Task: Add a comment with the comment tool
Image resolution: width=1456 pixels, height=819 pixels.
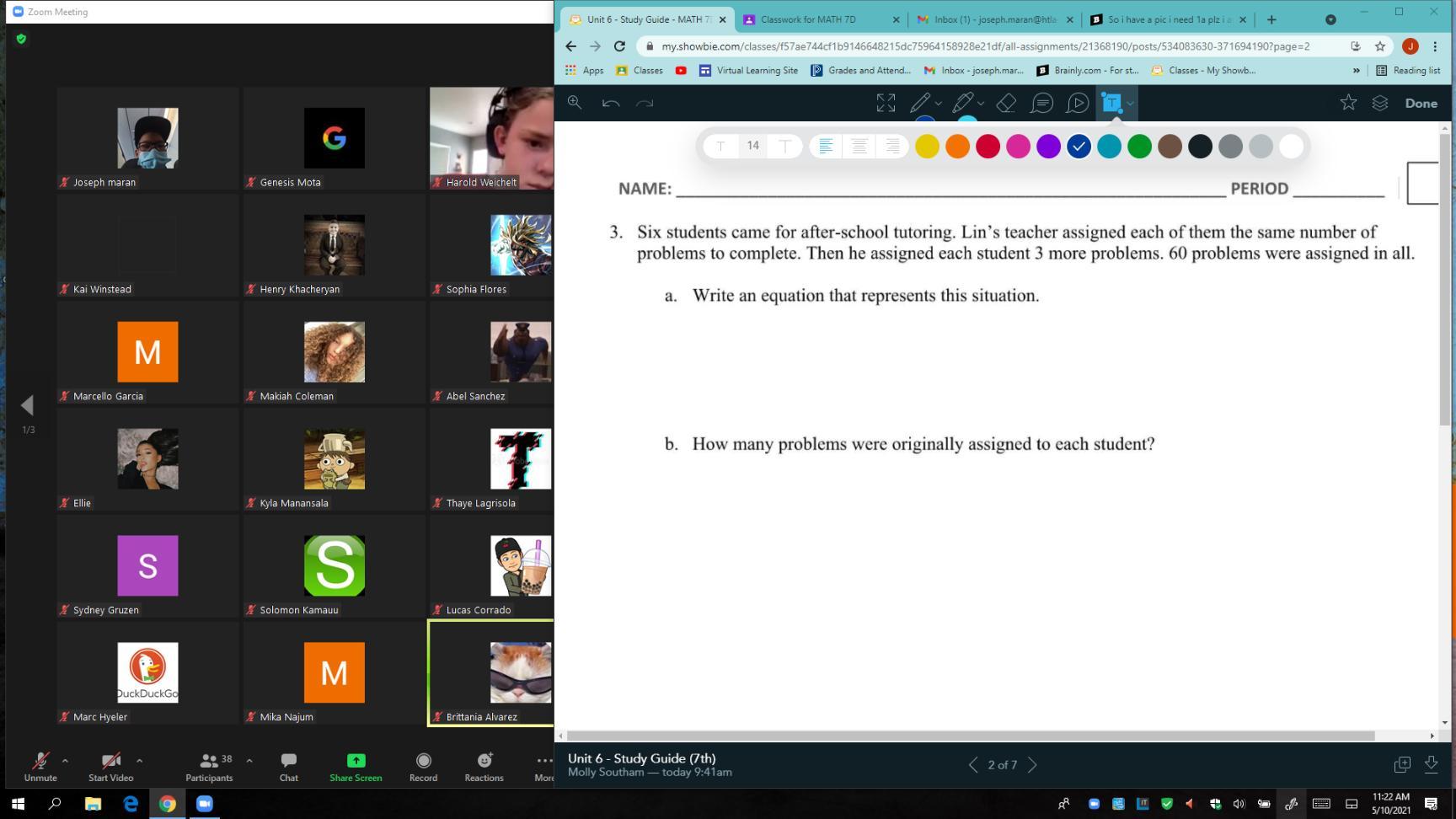Action: pyautogui.click(x=1042, y=103)
